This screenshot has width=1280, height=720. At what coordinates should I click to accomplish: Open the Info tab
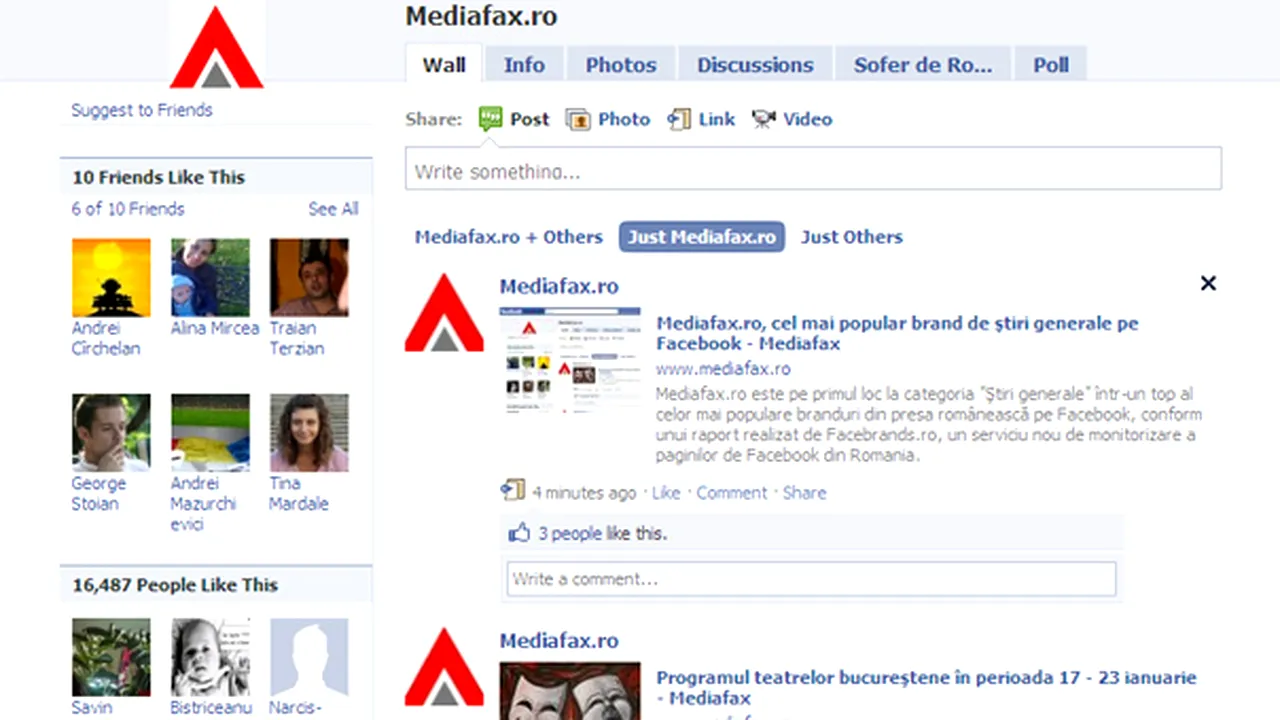click(524, 65)
